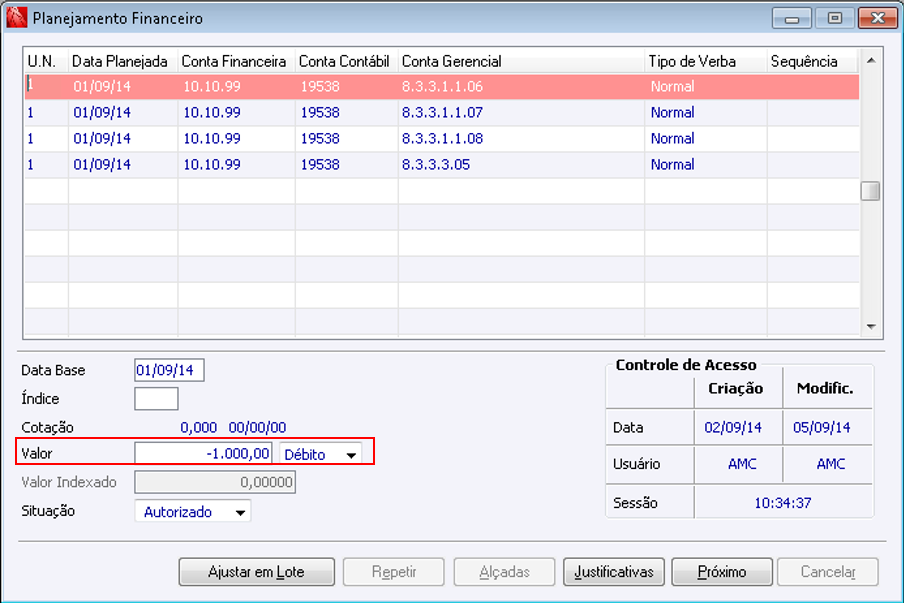Click the grid's vertical scrollbar thumb

(x=871, y=191)
